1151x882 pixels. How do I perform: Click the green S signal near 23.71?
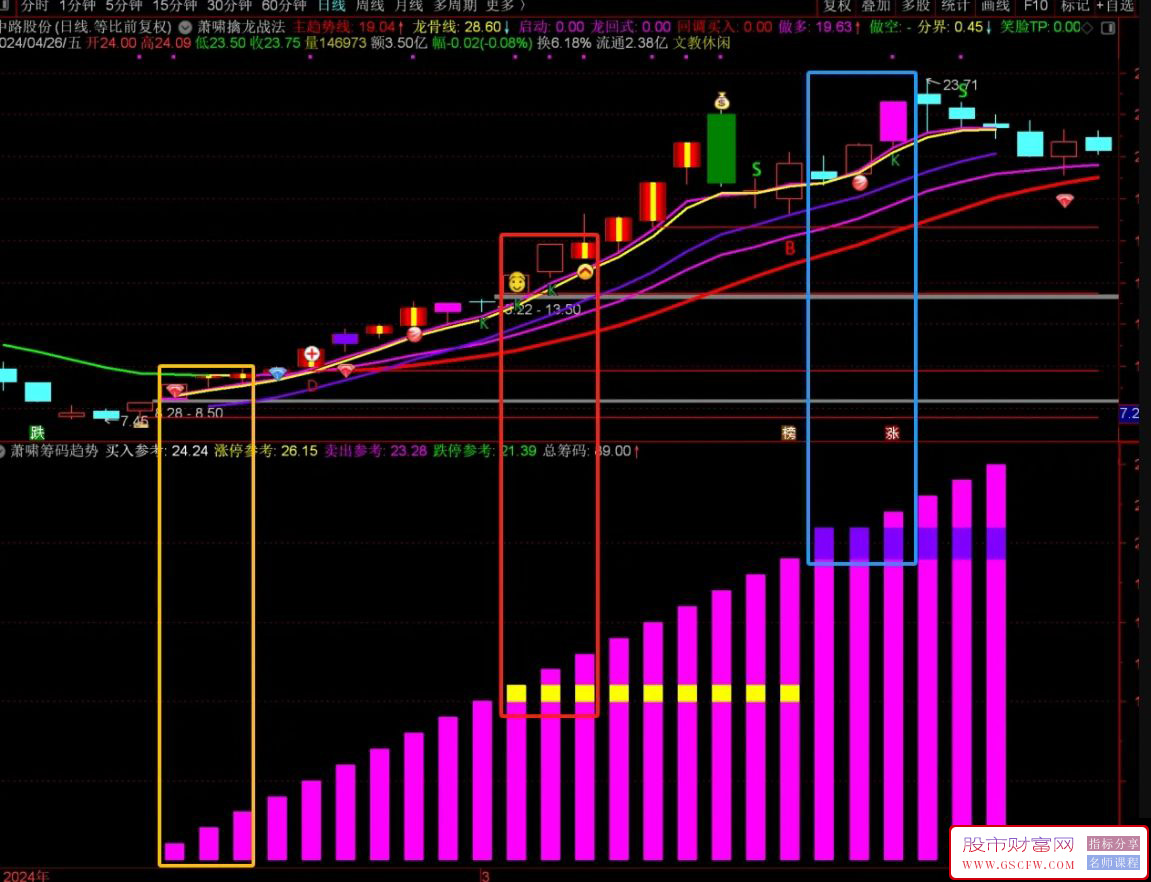coord(963,92)
